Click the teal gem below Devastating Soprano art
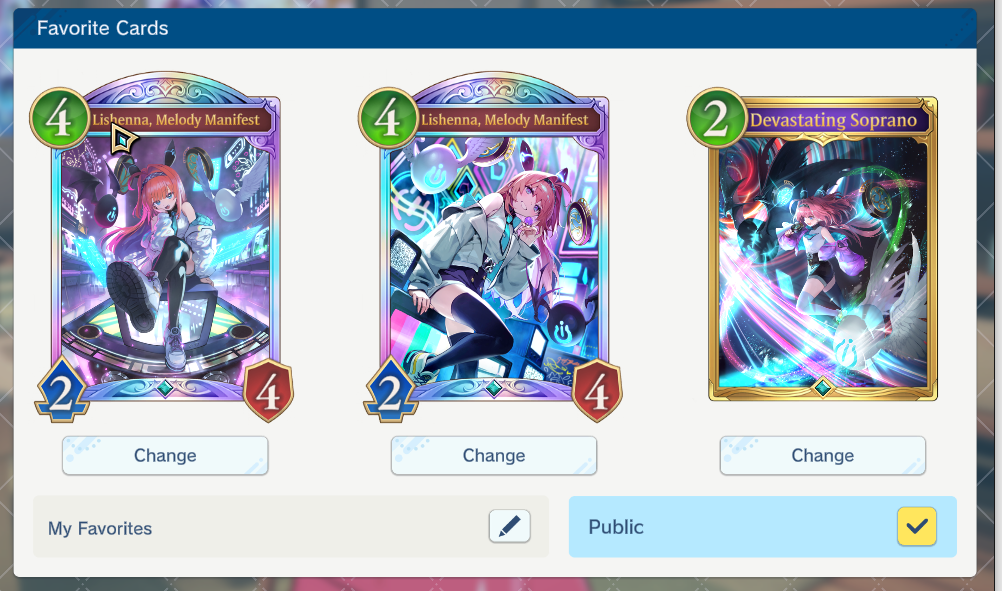1002x591 pixels. 822,387
